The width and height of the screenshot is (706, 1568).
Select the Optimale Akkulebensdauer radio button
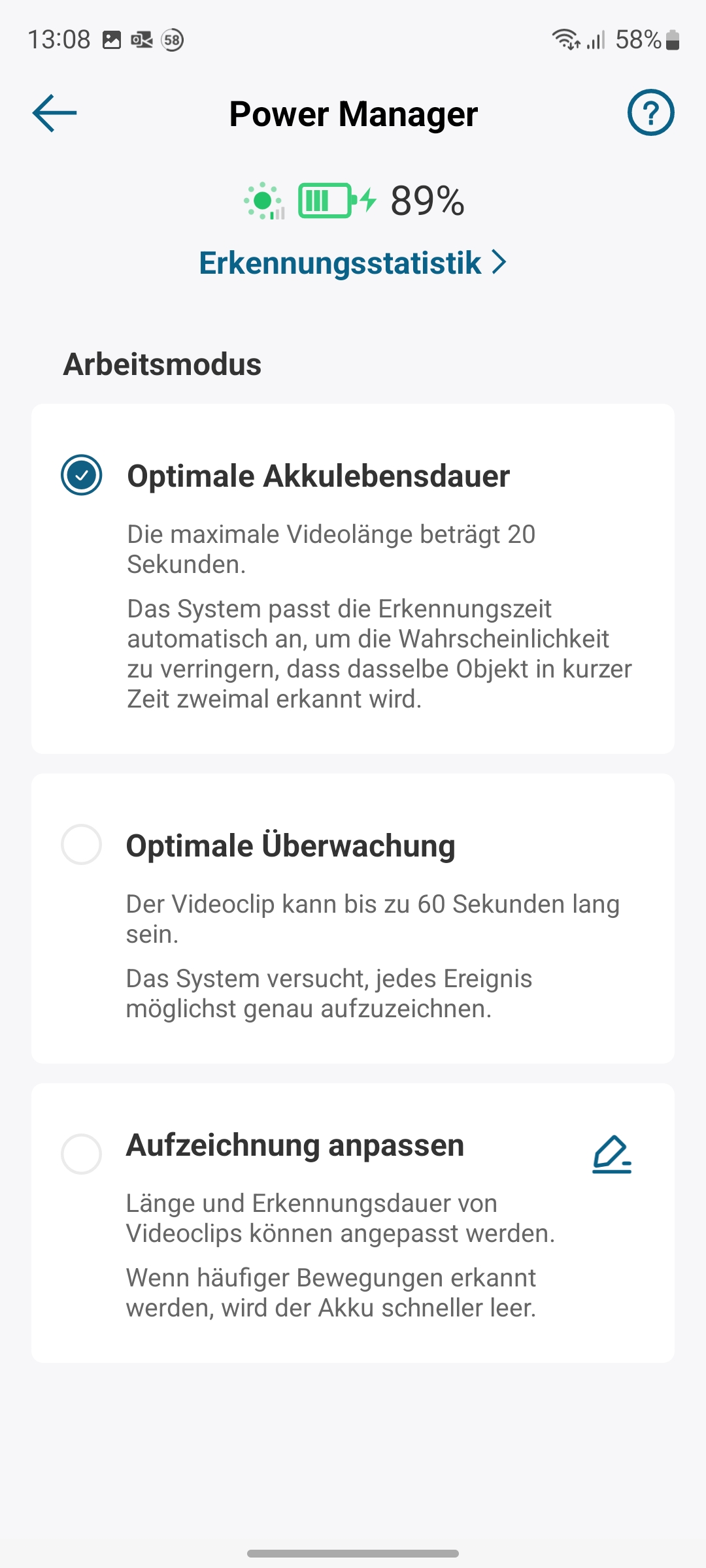pyautogui.click(x=82, y=475)
